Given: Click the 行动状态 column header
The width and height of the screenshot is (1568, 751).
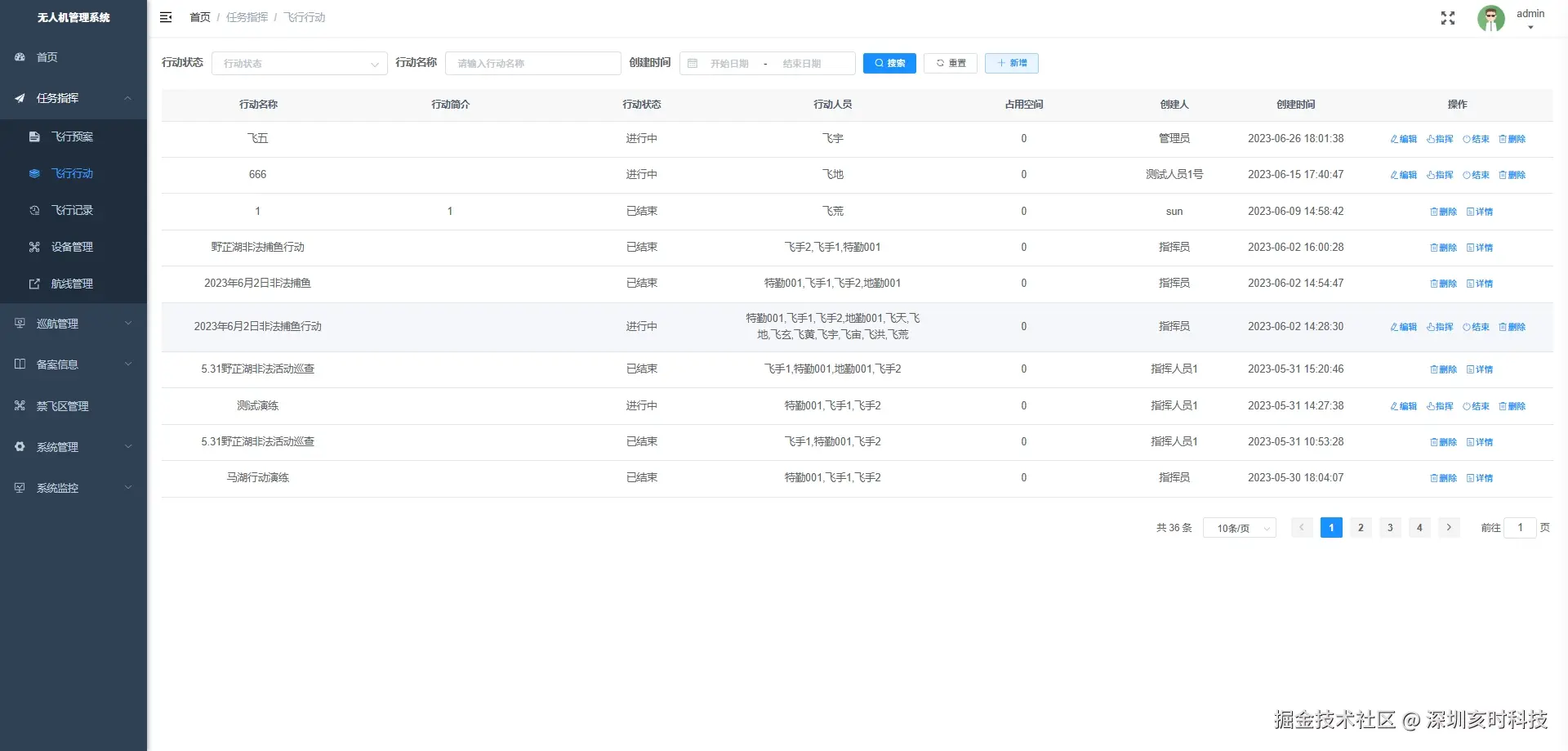Looking at the screenshot, I should [642, 105].
